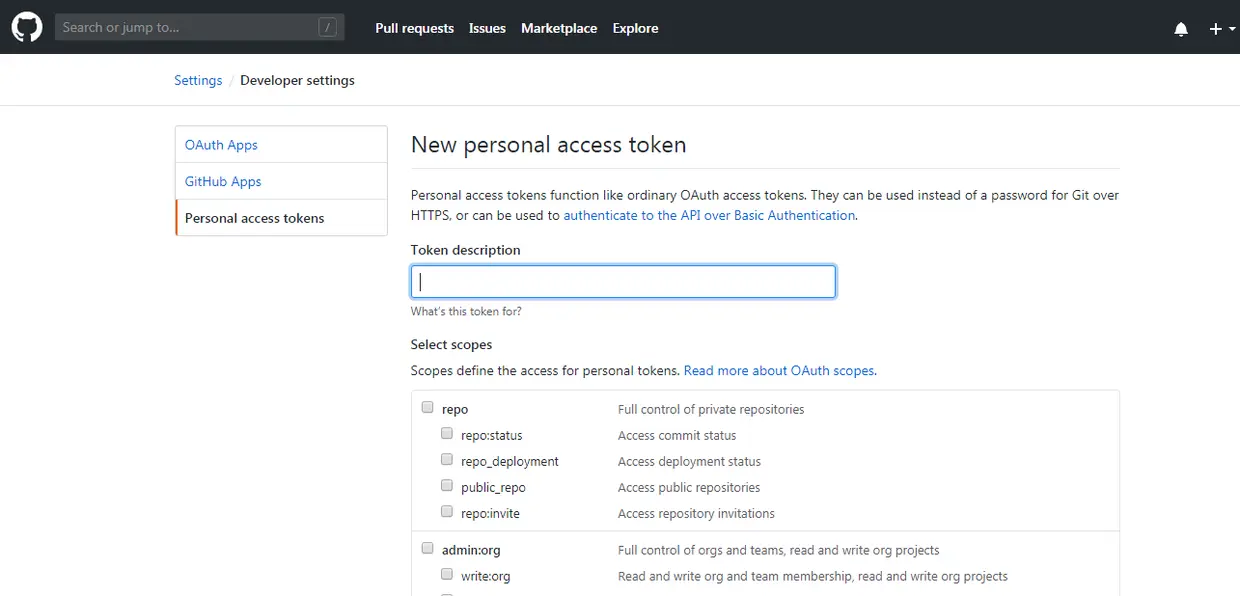
Task: Click the Token description text field
Action: (623, 281)
